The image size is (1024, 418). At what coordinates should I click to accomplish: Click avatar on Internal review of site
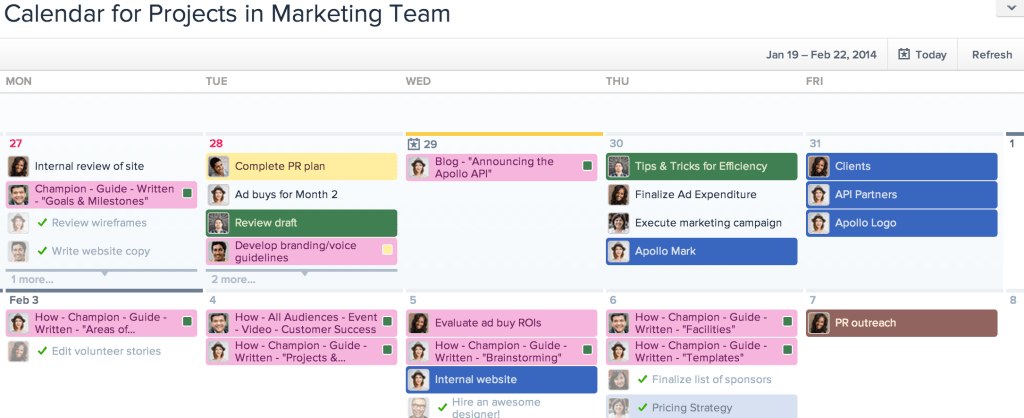pos(18,166)
